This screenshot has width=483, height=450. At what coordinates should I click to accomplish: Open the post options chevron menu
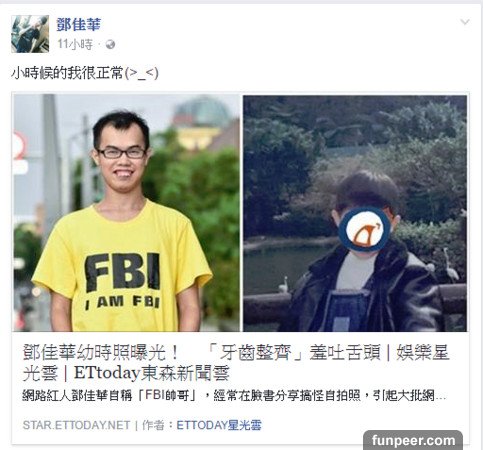pyautogui.click(x=465, y=22)
